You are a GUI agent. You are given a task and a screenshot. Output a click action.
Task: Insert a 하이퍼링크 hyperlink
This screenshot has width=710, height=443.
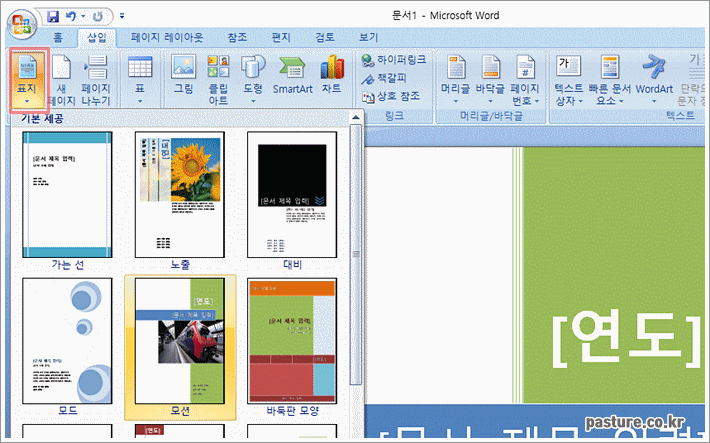(394, 60)
